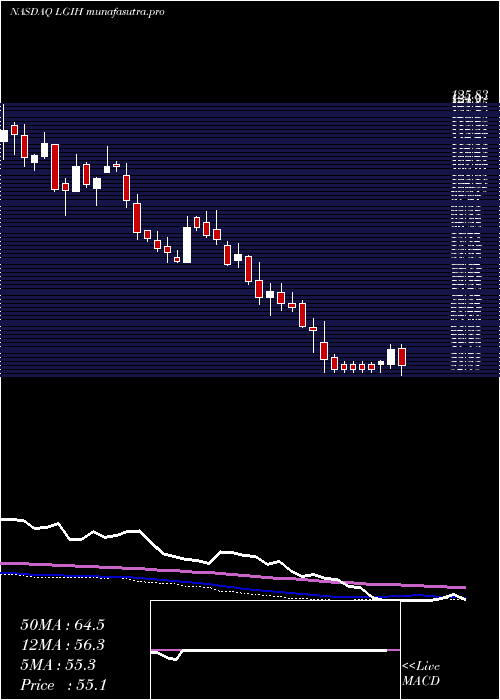Viewport: 500px width, 700px height.
Task: Click the <<Live MACD label
Action: [421, 673]
